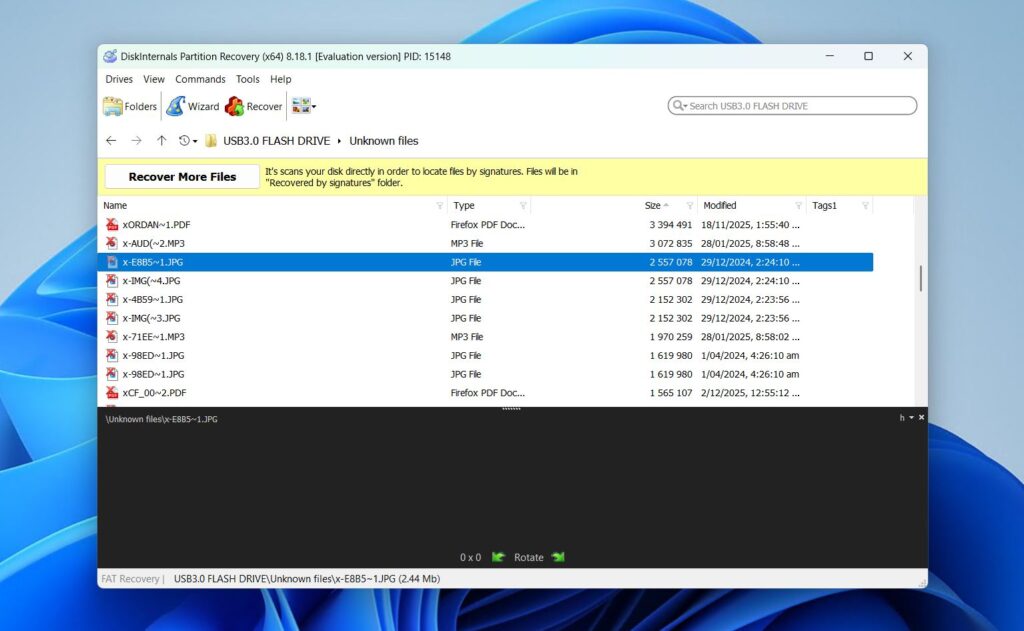Rotate the preview image left
This screenshot has width=1024, height=631.
click(x=498, y=557)
